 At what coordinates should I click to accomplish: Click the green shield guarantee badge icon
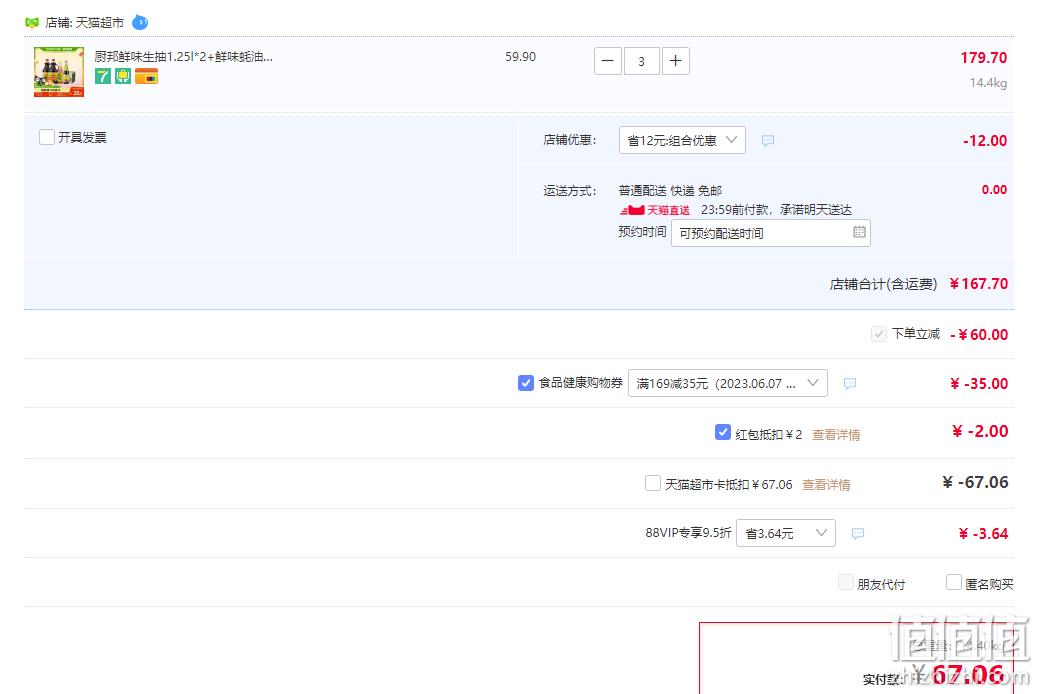[123, 76]
